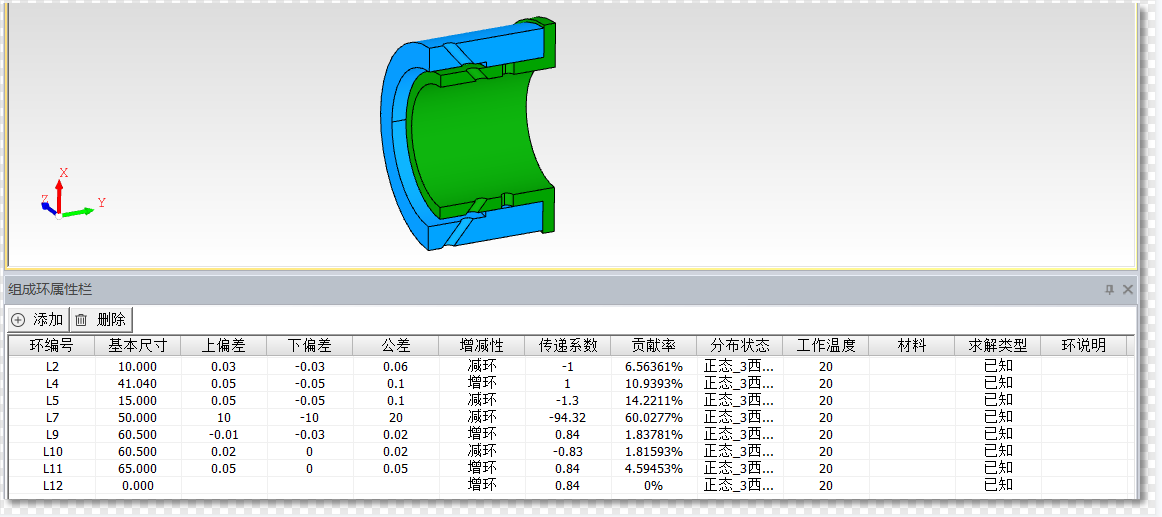
Task: Select row L7 by its ring number
Action: [x=52, y=417]
